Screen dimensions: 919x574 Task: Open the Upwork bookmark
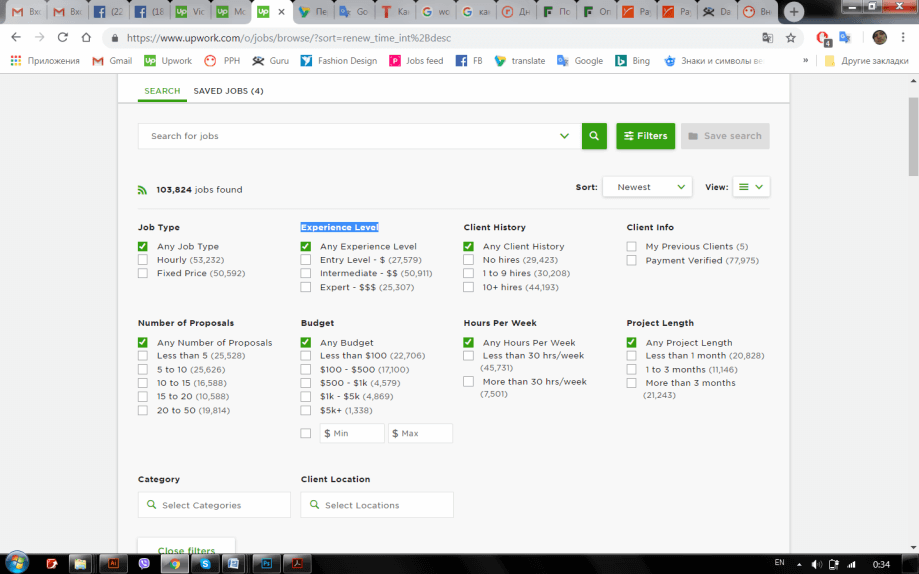click(168, 61)
